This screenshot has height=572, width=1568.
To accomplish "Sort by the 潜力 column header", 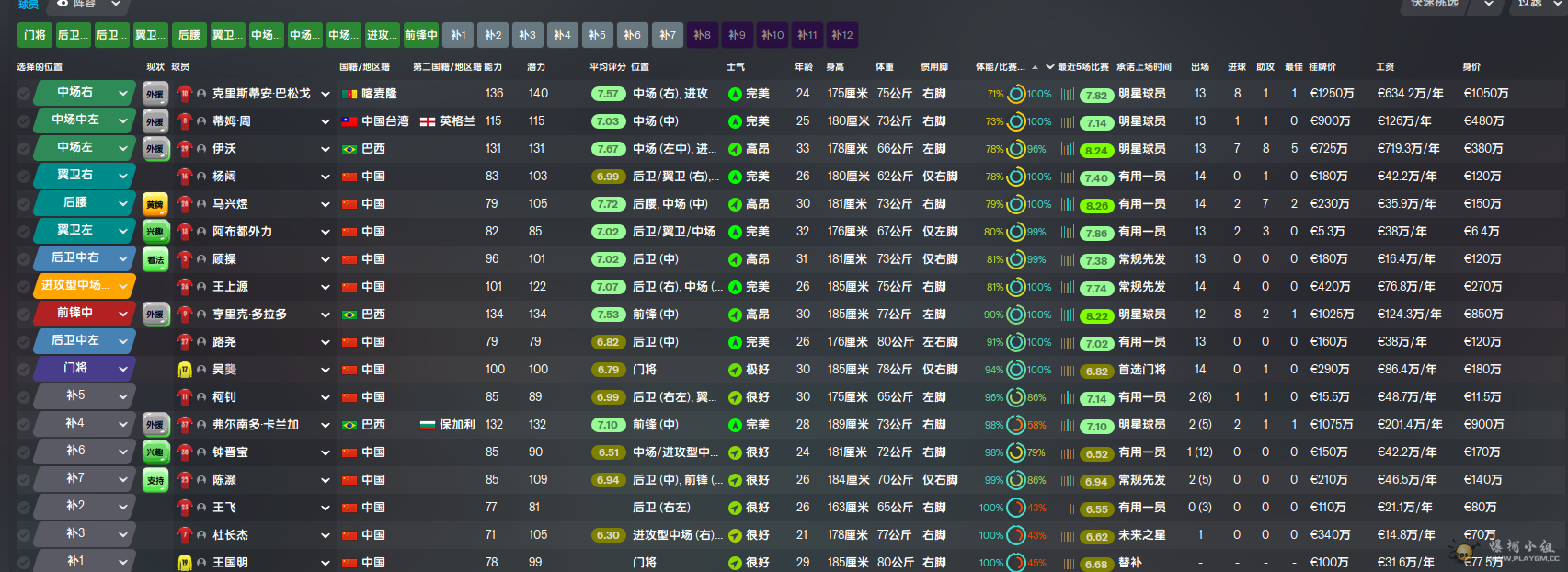I will point(536,67).
